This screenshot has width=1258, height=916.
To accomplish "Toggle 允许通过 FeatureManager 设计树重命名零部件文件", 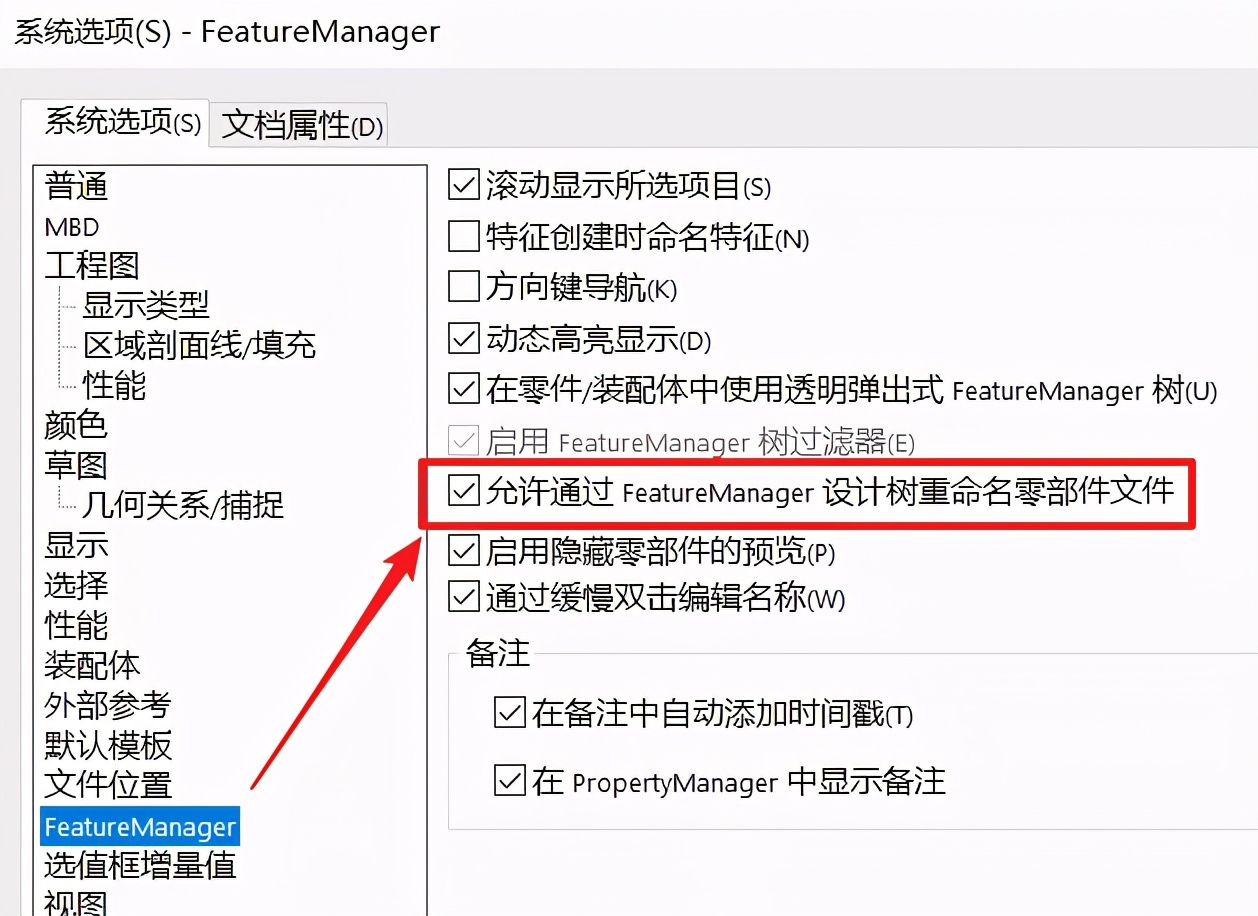I will click(x=463, y=493).
